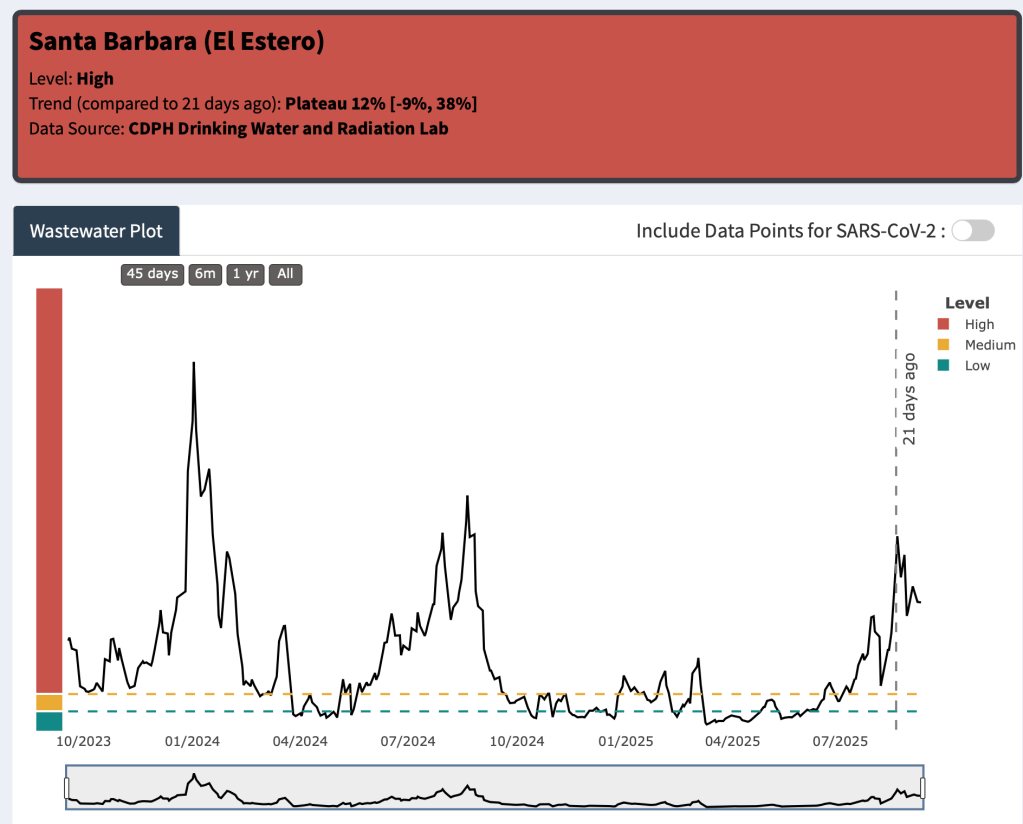Click the Santa Barbara (El Estero) heading
1023x824 pixels.
pyautogui.click(x=176, y=42)
